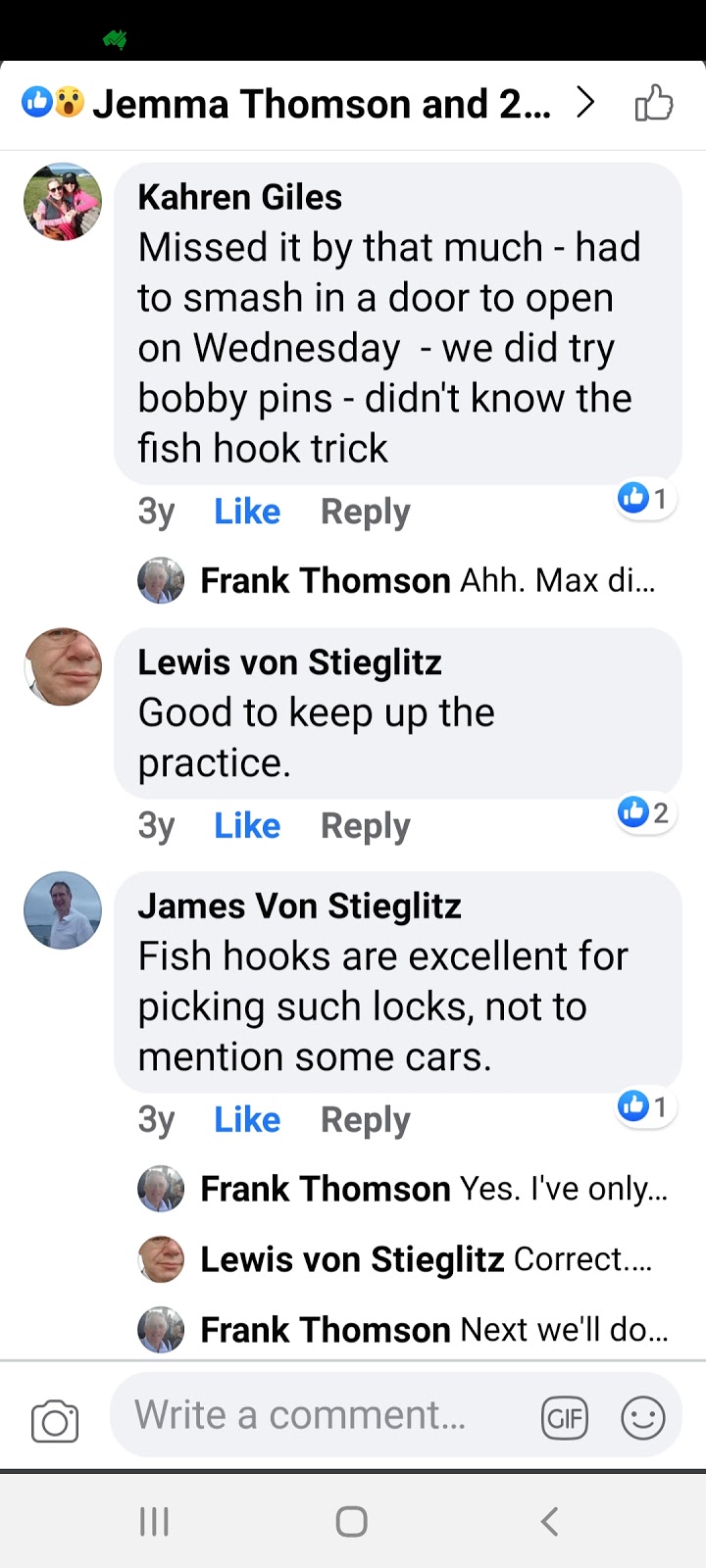The image size is (706, 1568).
Task: Expand reactions list chevron next to Jemma Thomson
Action: pyautogui.click(x=585, y=103)
